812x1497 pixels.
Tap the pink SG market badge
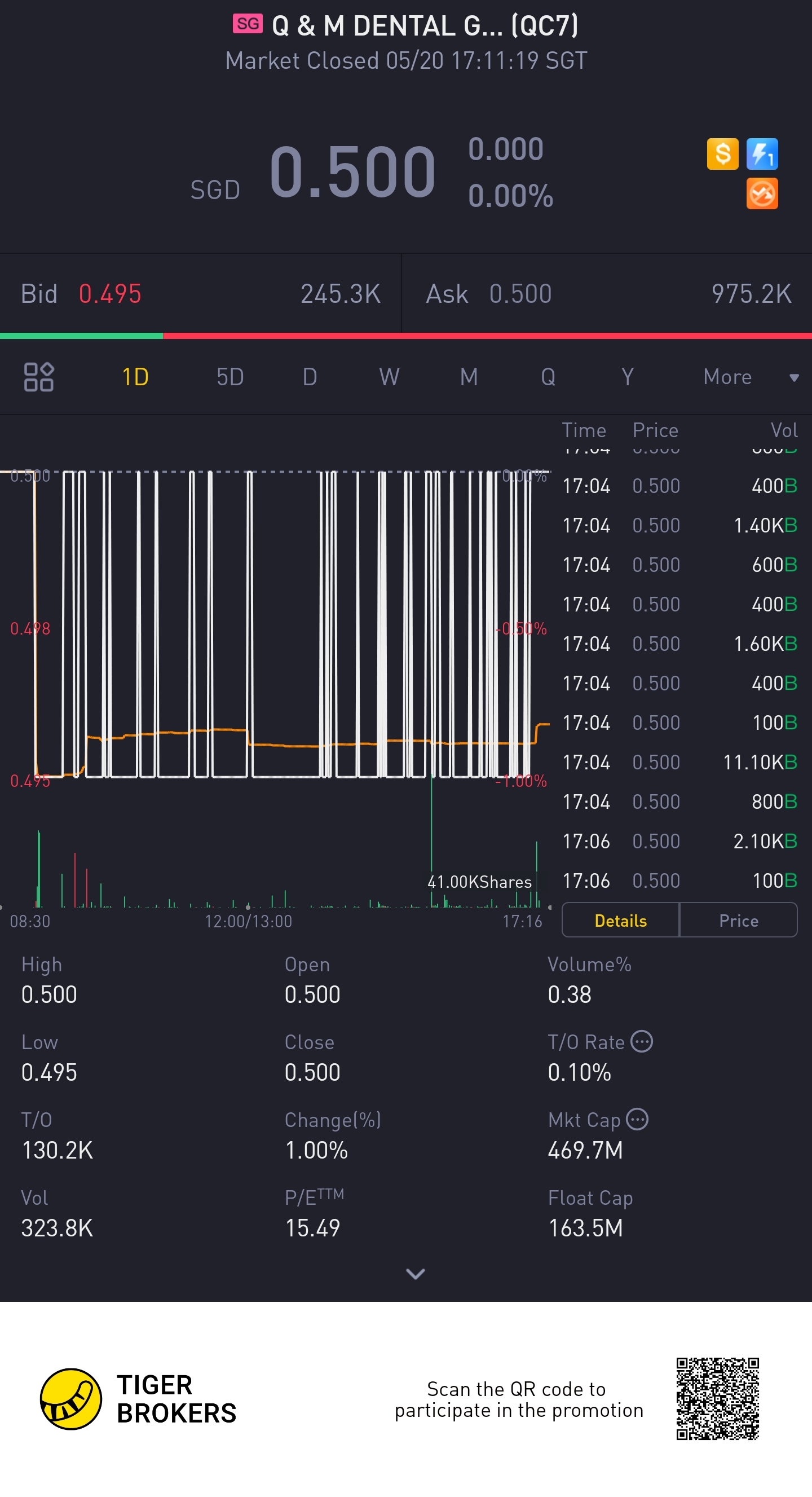[248, 24]
